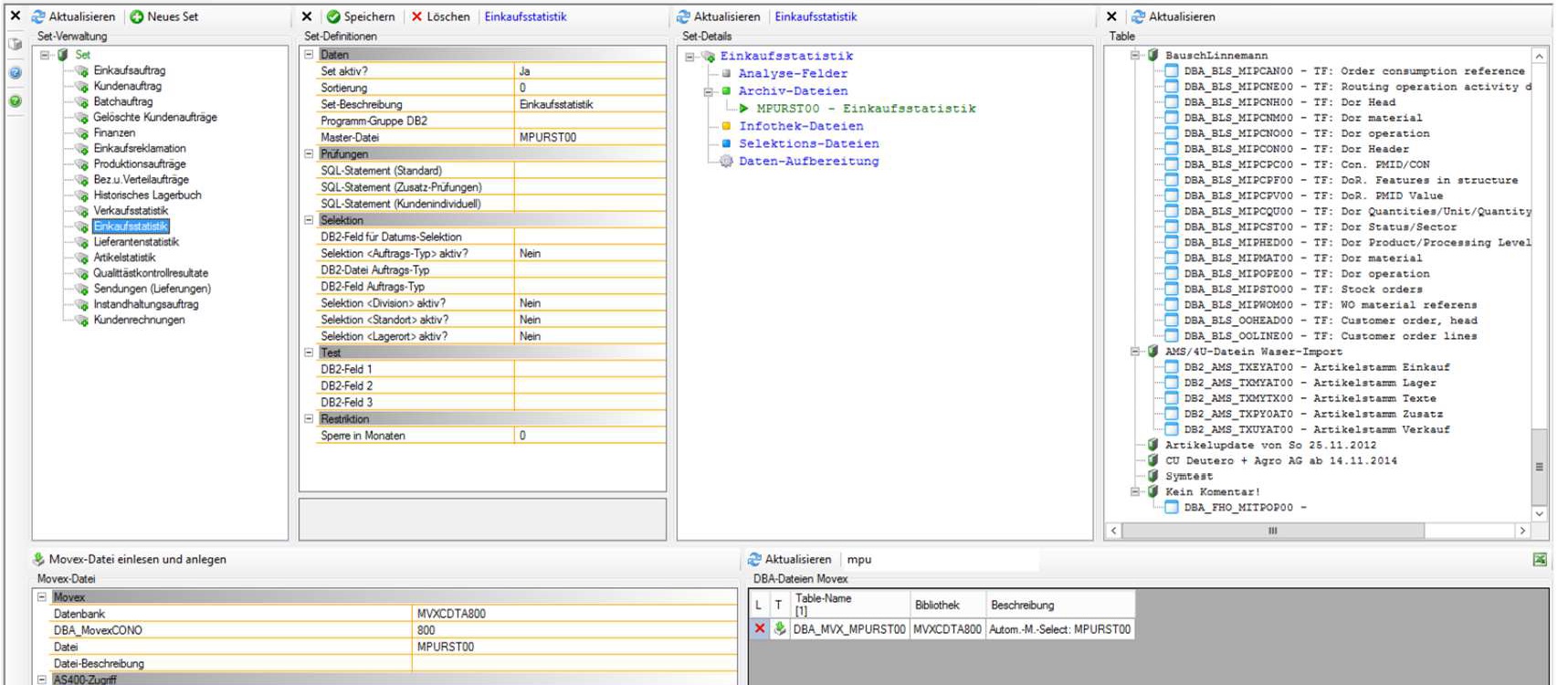This screenshot has height=685, width=1568.
Task: Click green arrow icon beside MPURST00 - Einkaufsstatistik
Action: pos(743,108)
